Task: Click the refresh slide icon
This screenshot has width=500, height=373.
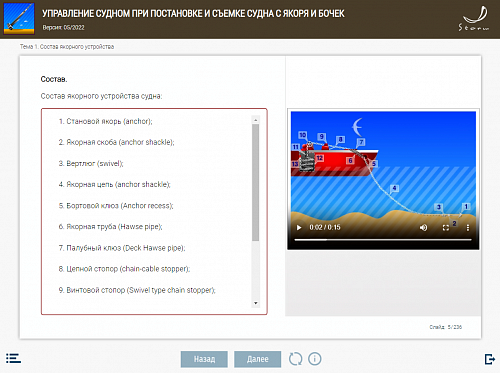Action: (x=295, y=359)
